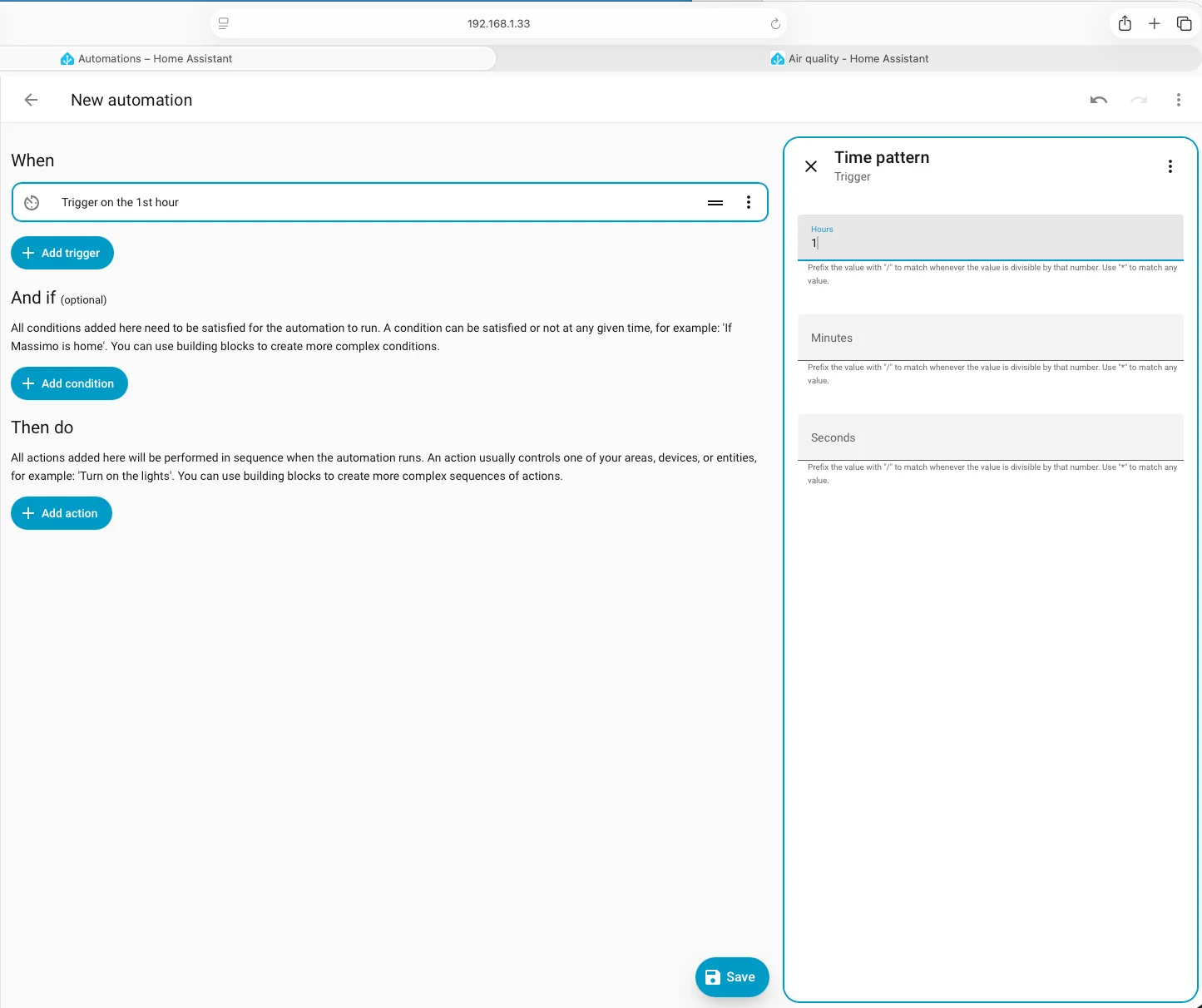Click the browser share icon
The height and width of the screenshot is (1008, 1202).
(1125, 23)
